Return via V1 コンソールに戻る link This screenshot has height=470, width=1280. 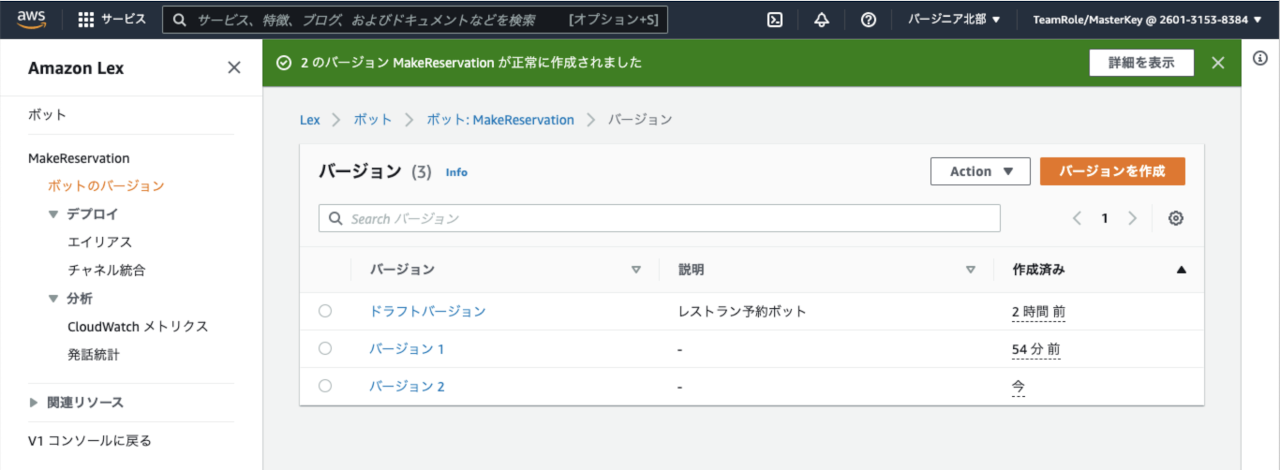pos(90,440)
